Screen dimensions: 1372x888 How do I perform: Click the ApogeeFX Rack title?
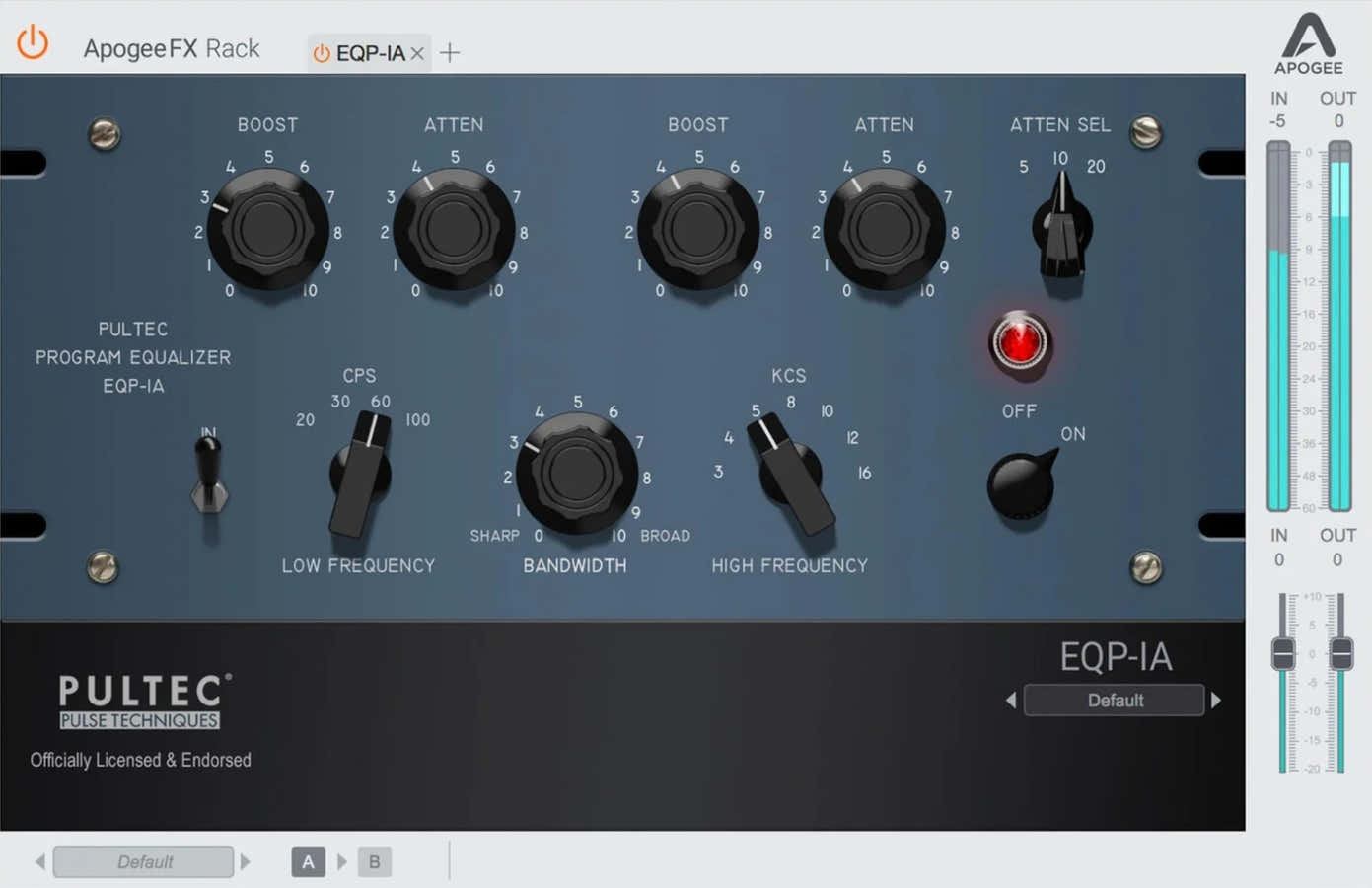(172, 48)
